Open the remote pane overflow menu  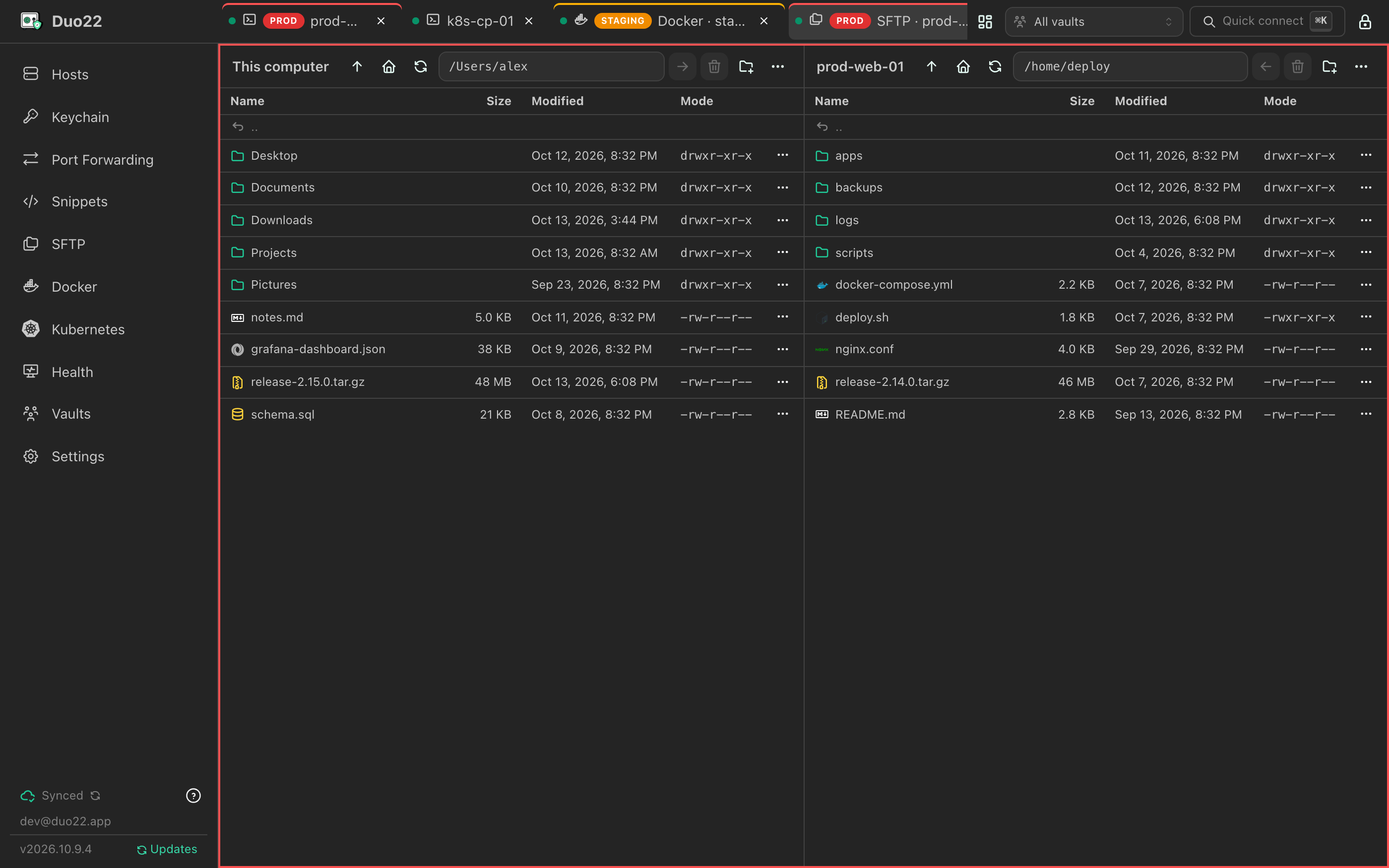coord(1361,66)
